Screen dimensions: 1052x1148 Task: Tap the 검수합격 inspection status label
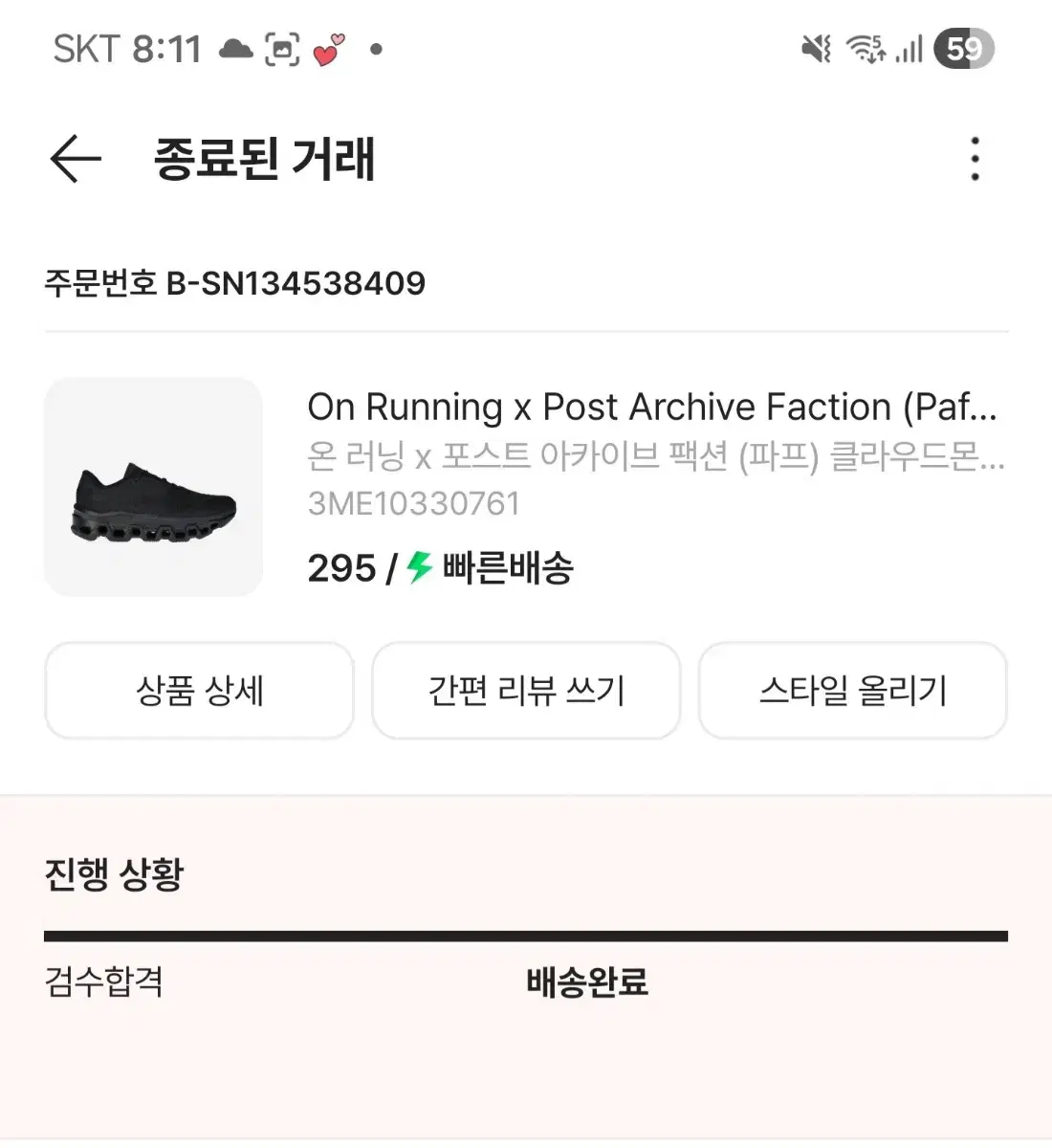click(104, 982)
